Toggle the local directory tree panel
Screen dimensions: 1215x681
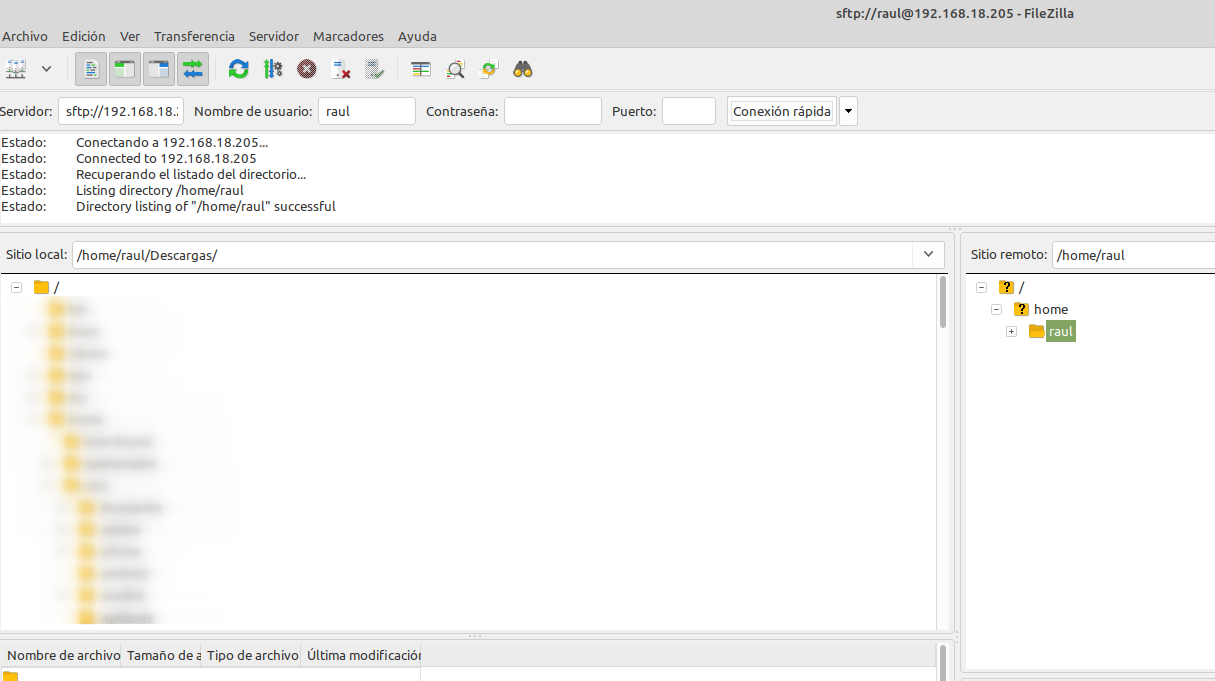click(x=122, y=69)
